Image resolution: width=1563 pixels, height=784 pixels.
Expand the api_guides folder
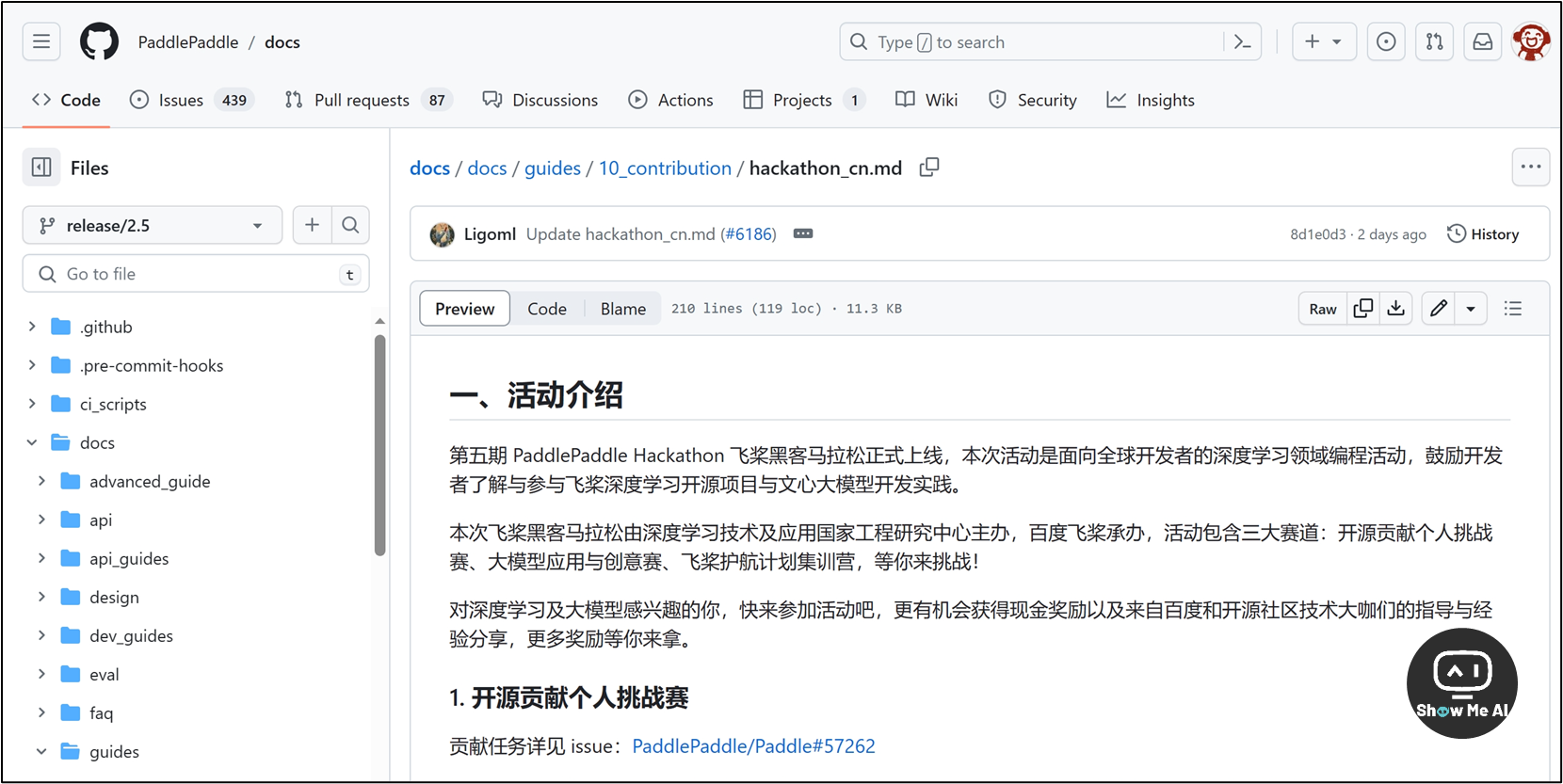[x=41, y=558]
